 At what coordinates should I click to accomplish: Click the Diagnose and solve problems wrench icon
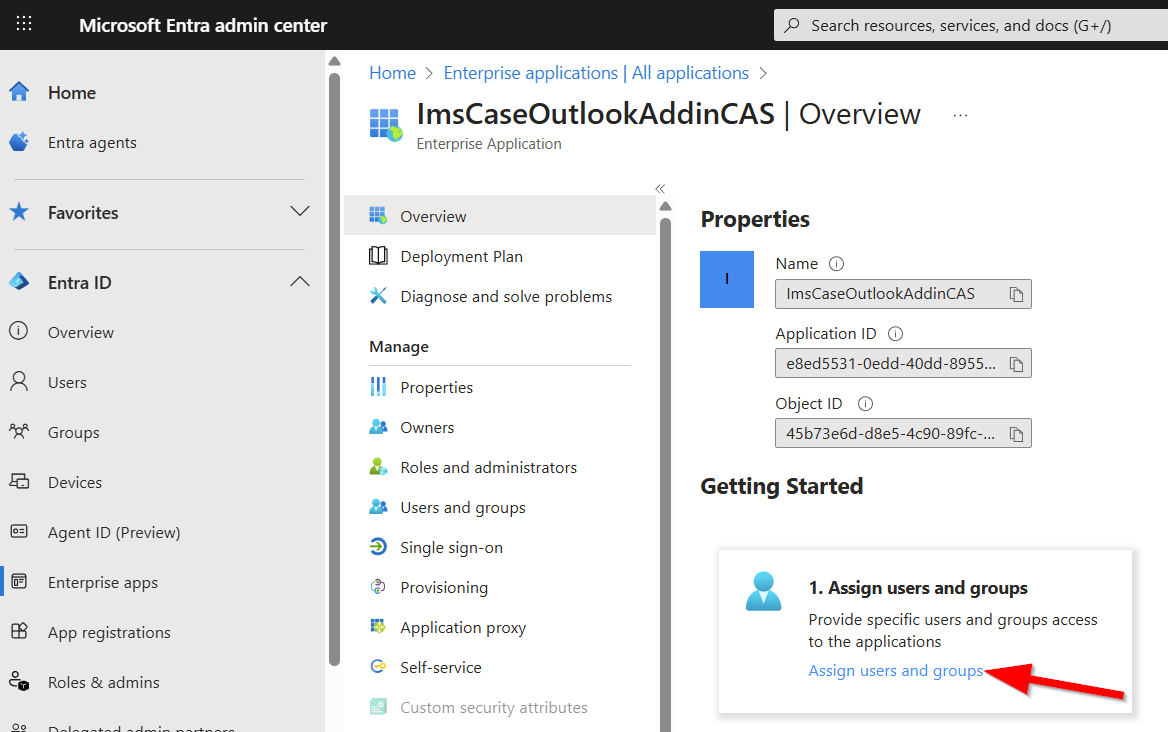click(x=378, y=296)
